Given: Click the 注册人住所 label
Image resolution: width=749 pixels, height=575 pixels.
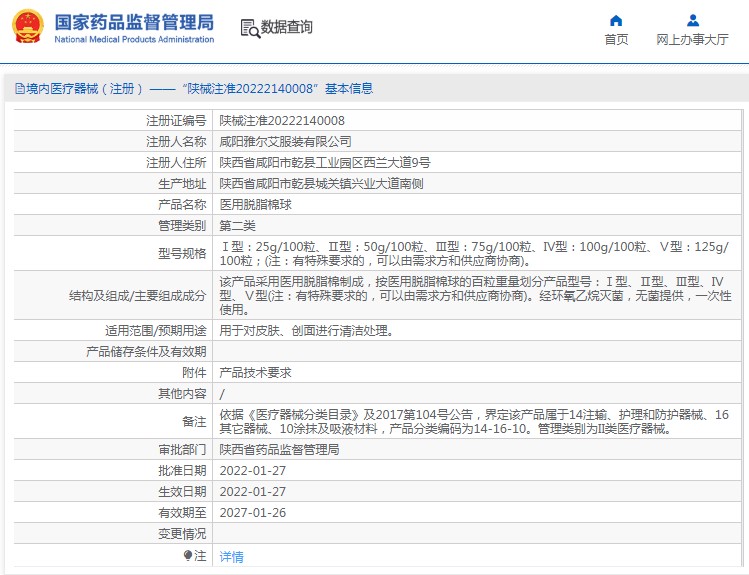Looking at the screenshot, I should (176, 162).
